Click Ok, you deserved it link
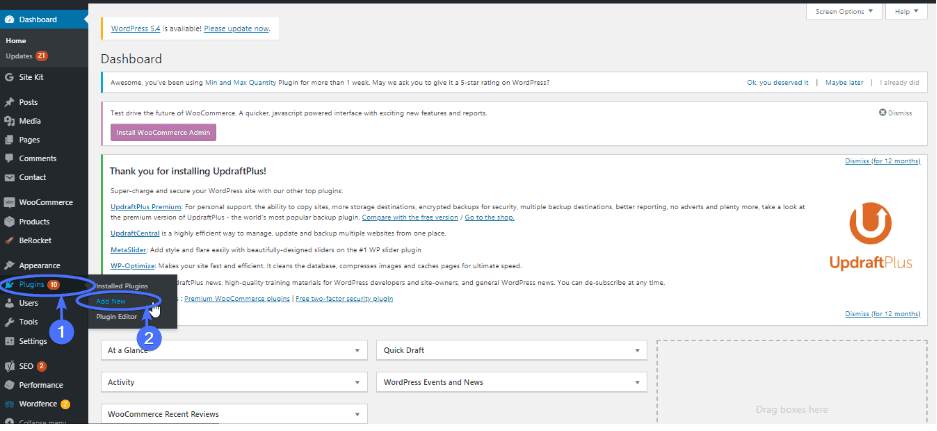 [777, 82]
